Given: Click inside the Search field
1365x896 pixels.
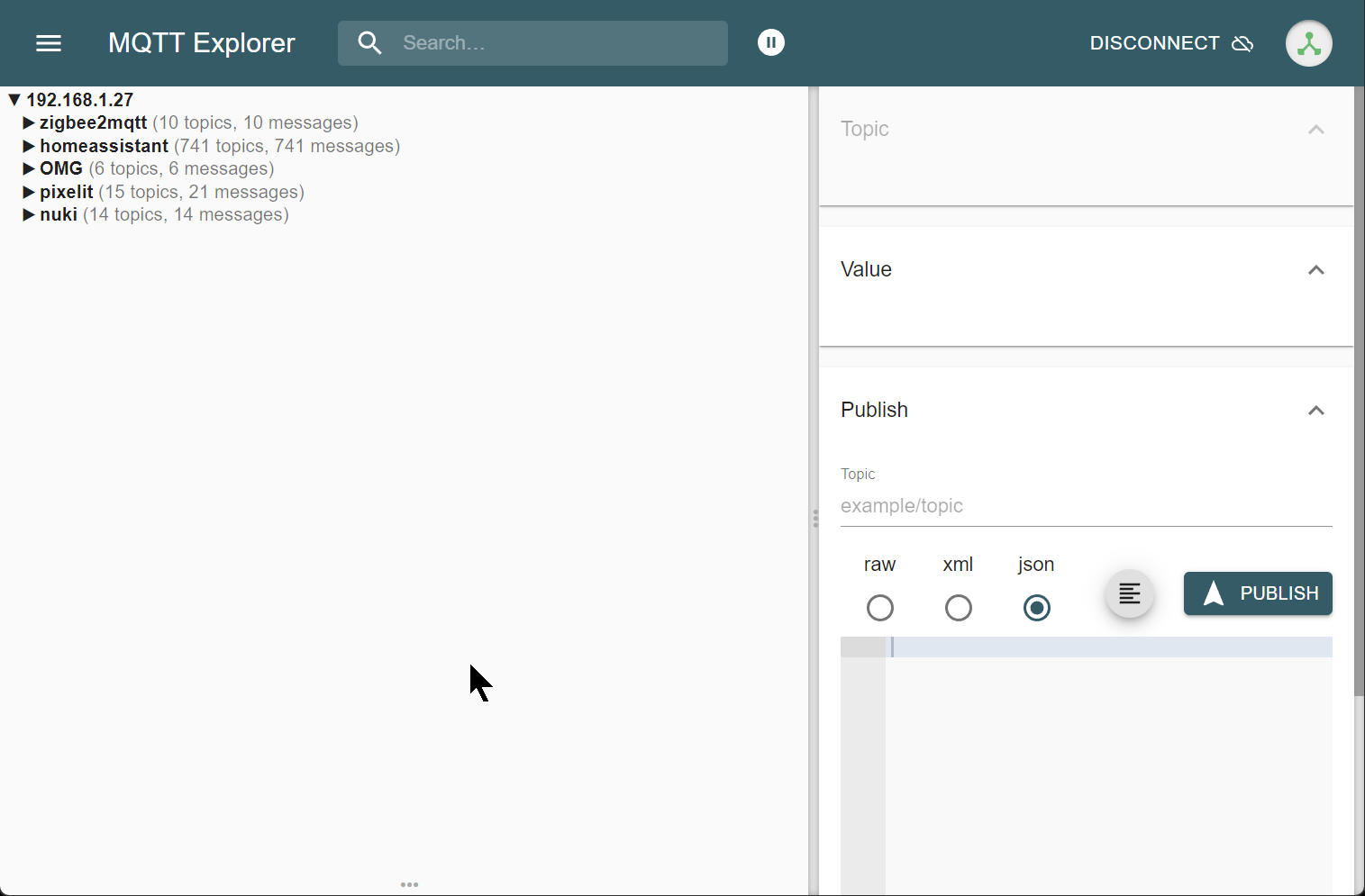Looking at the screenshot, I should point(559,43).
